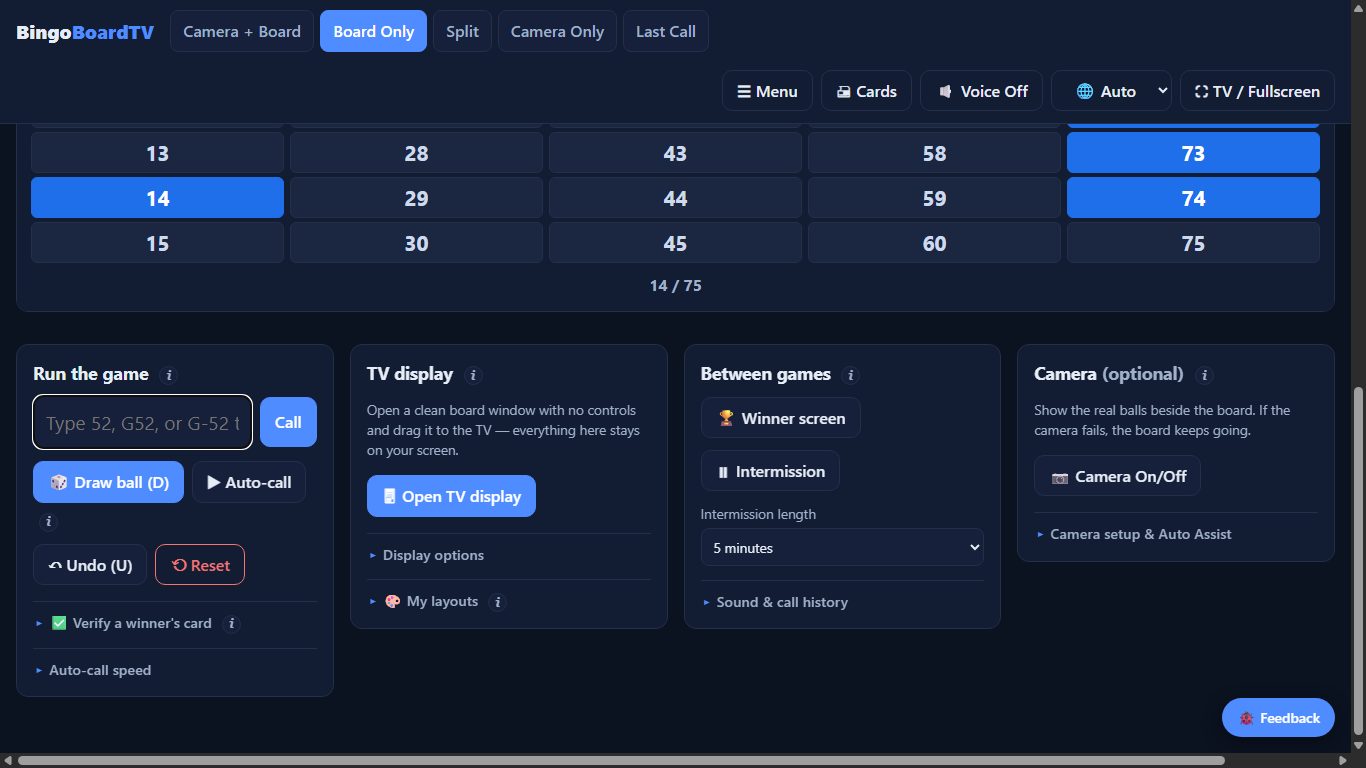Start Intermission with the pause button
The image size is (1366, 768).
[770, 471]
